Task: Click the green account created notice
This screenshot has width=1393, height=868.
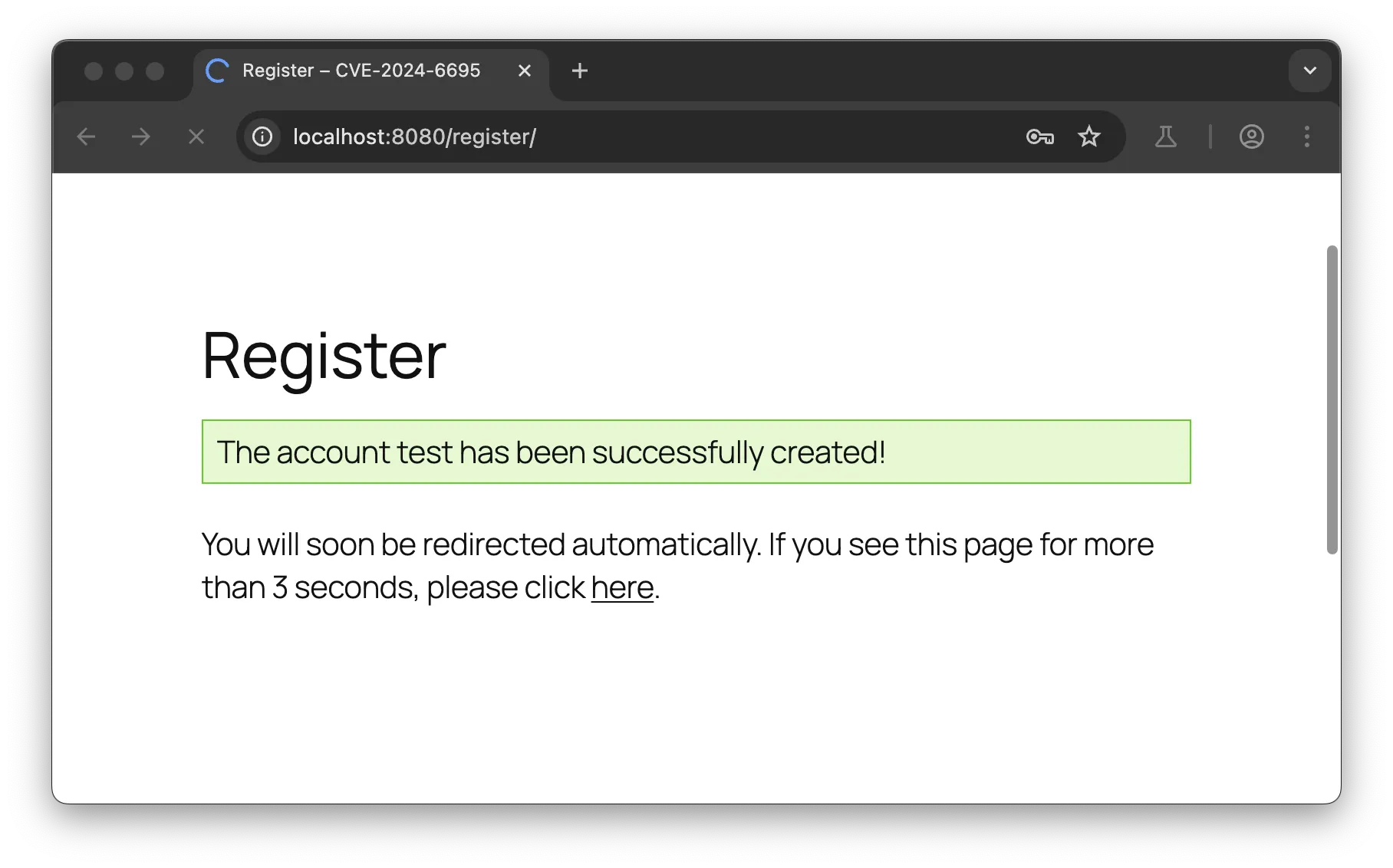Action: (x=696, y=452)
